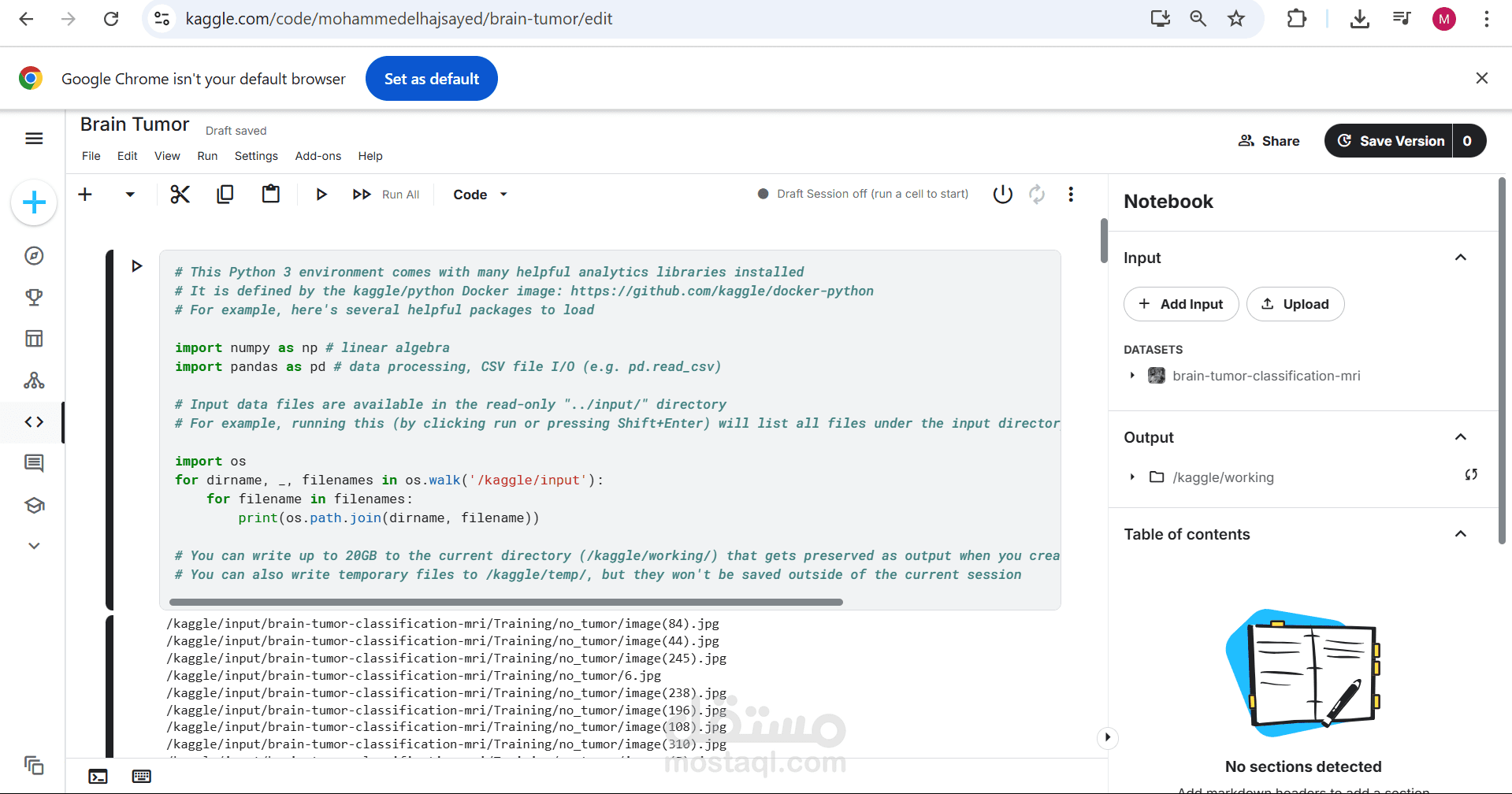This screenshot has width=1512, height=794.
Task: Expand more sidebar items chevron
Action: [34, 546]
